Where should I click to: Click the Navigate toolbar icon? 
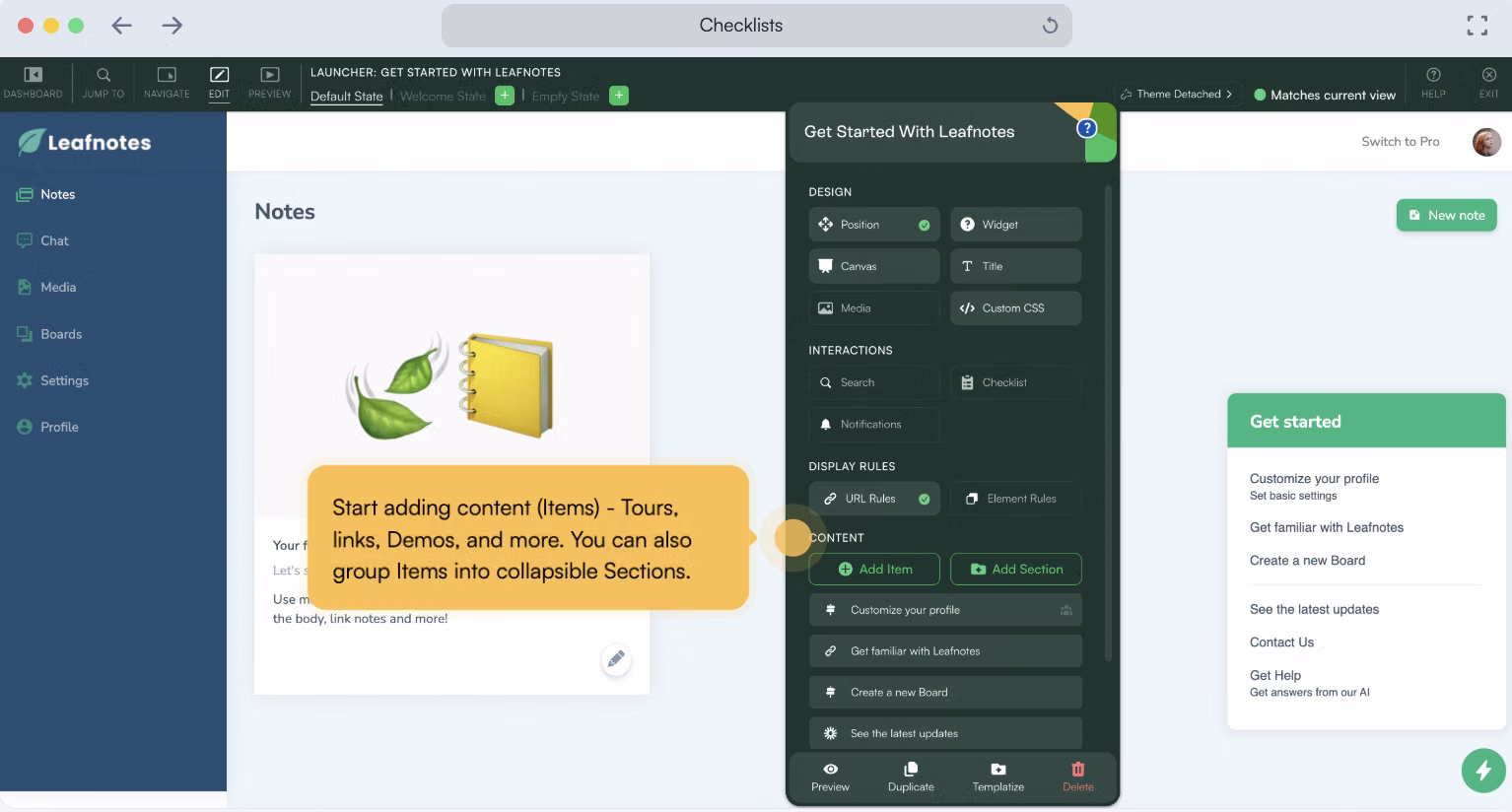coord(167,76)
